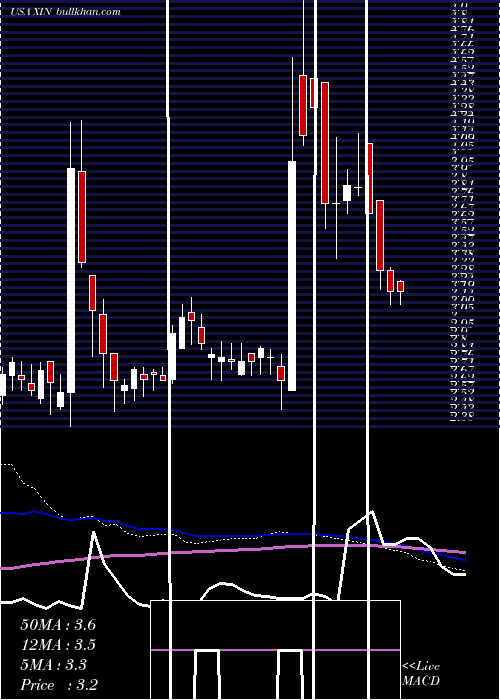500x700 pixels.
Task: Click the "12MA : 3.5" label
Action: click(58, 645)
